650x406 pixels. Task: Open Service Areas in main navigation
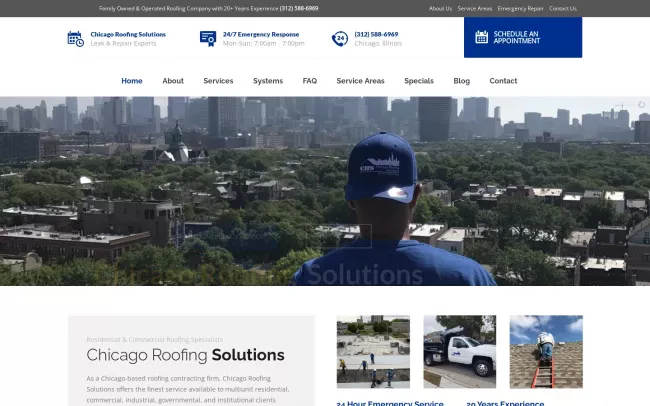[x=360, y=81]
